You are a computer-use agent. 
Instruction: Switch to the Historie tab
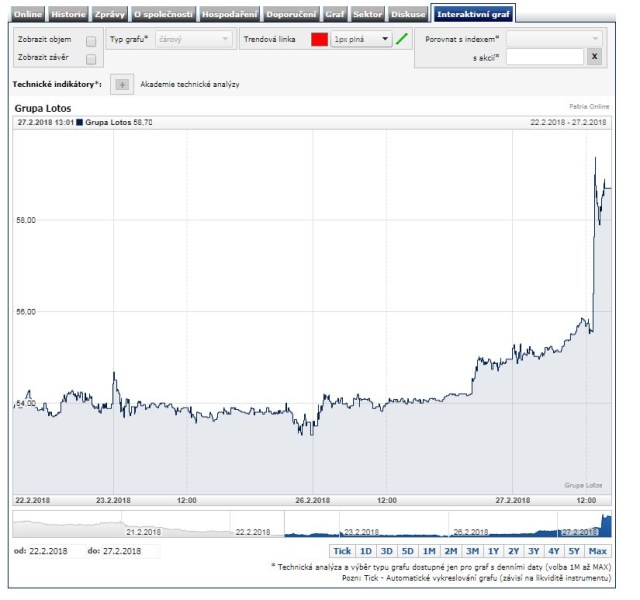point(68,15)
